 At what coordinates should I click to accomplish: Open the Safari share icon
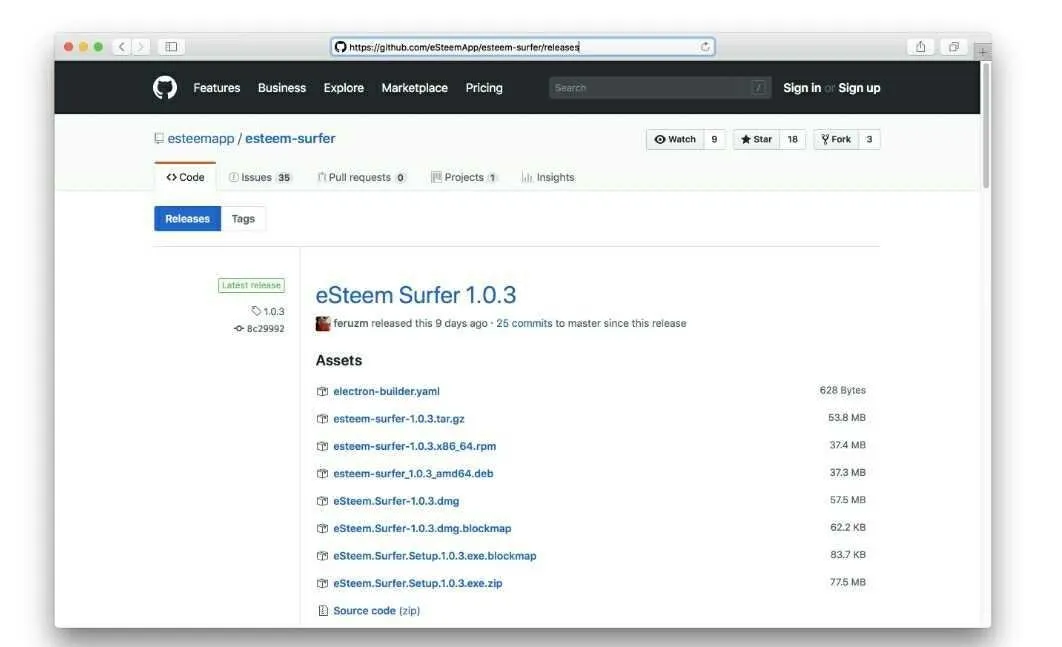920,47
